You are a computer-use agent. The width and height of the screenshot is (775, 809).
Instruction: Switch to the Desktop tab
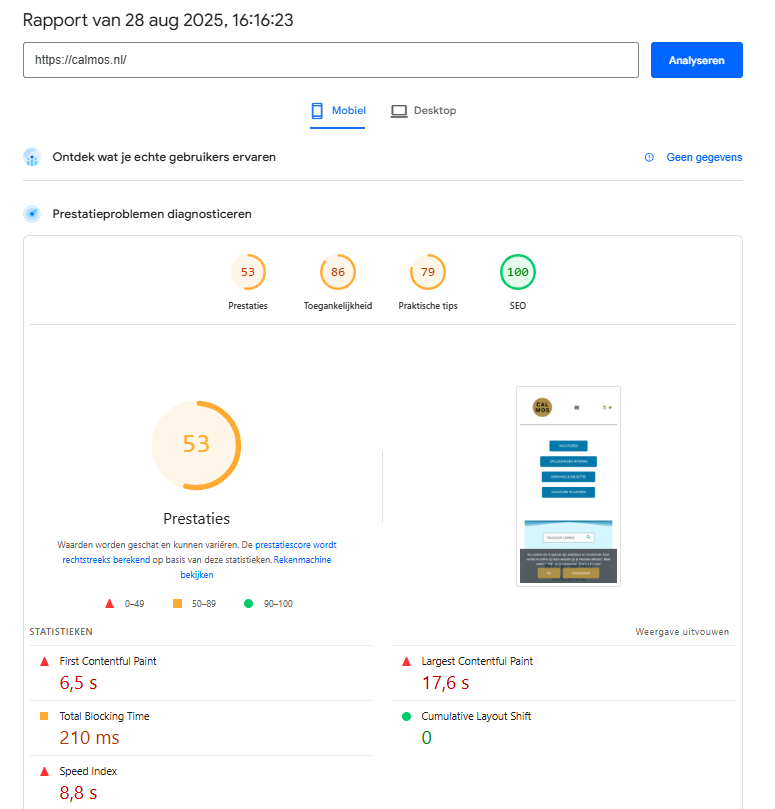424,111
